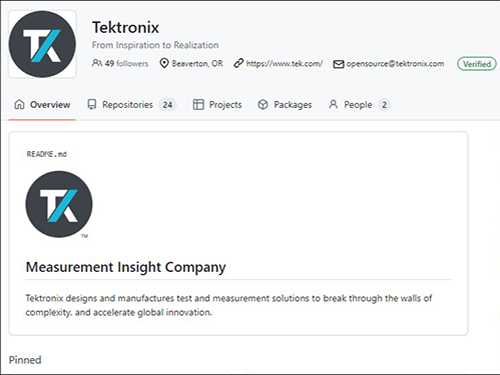Click the link chain icon
Image resolution: width=500 pixels, height=375 pixels.
(239, 63)
